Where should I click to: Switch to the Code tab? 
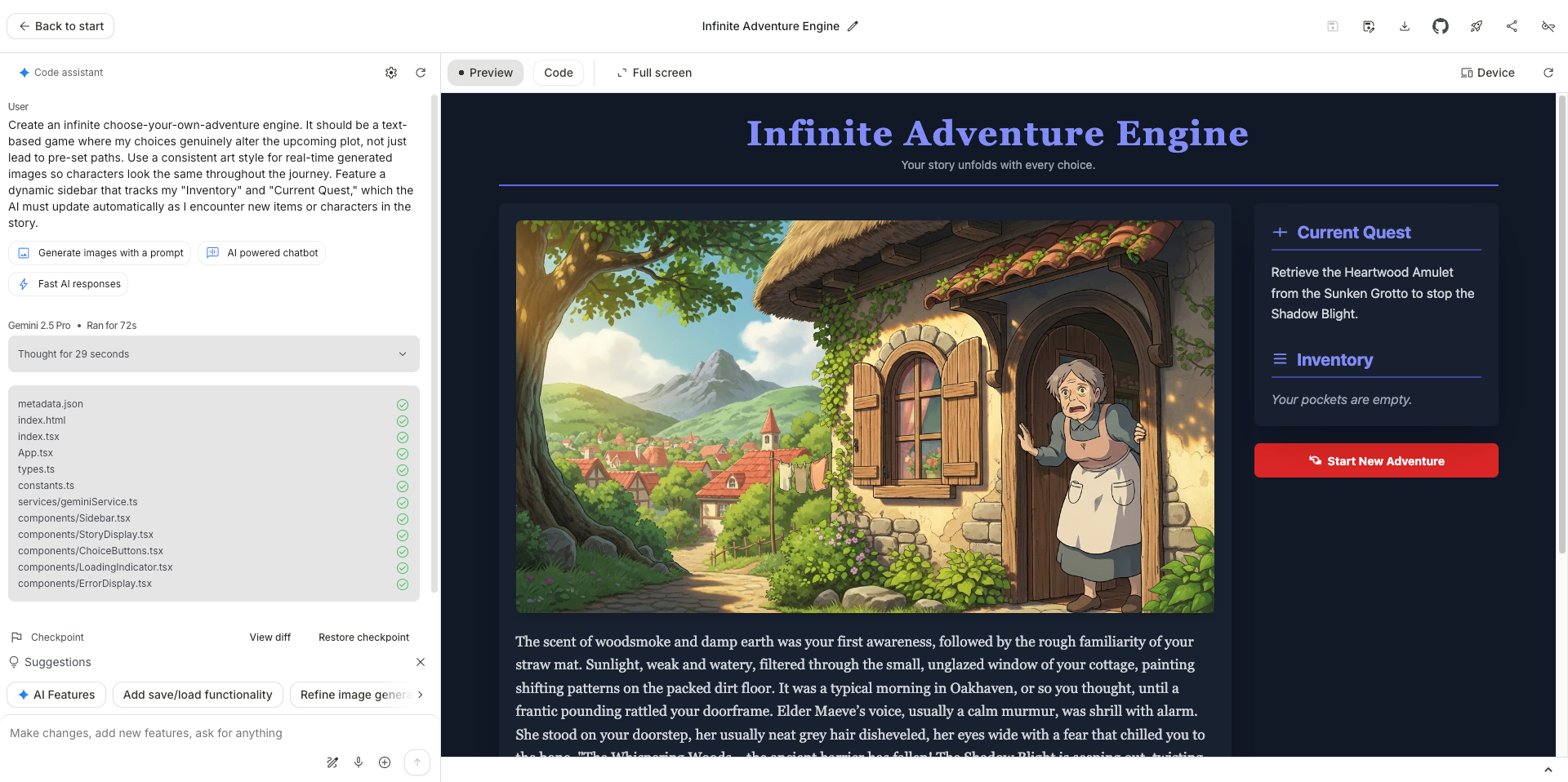558,73
